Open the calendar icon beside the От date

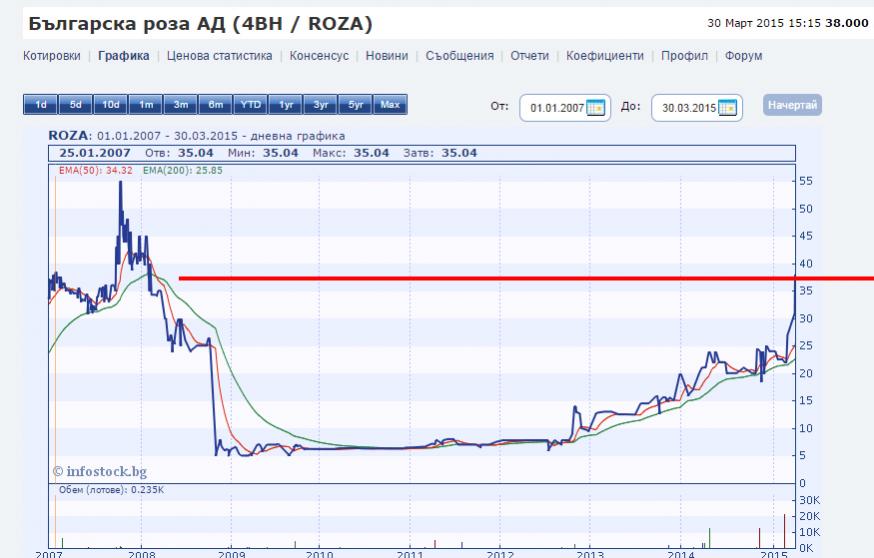click(x=595, y=108)
